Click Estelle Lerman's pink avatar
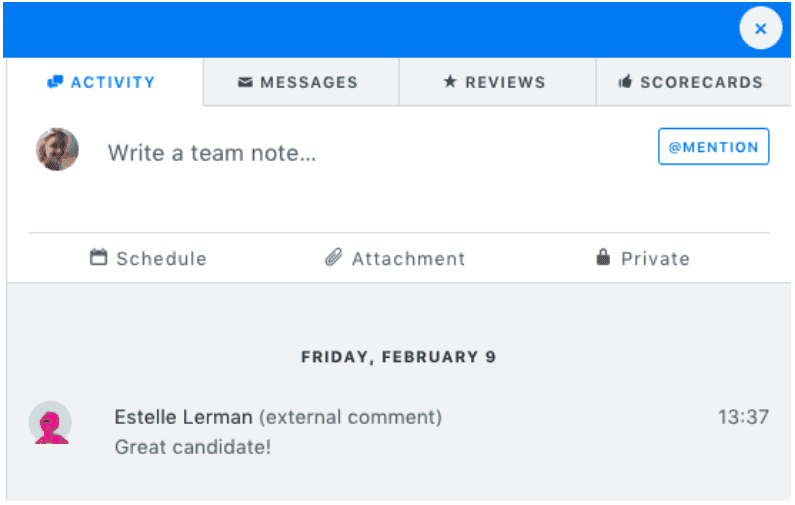 tap(50, 422)
